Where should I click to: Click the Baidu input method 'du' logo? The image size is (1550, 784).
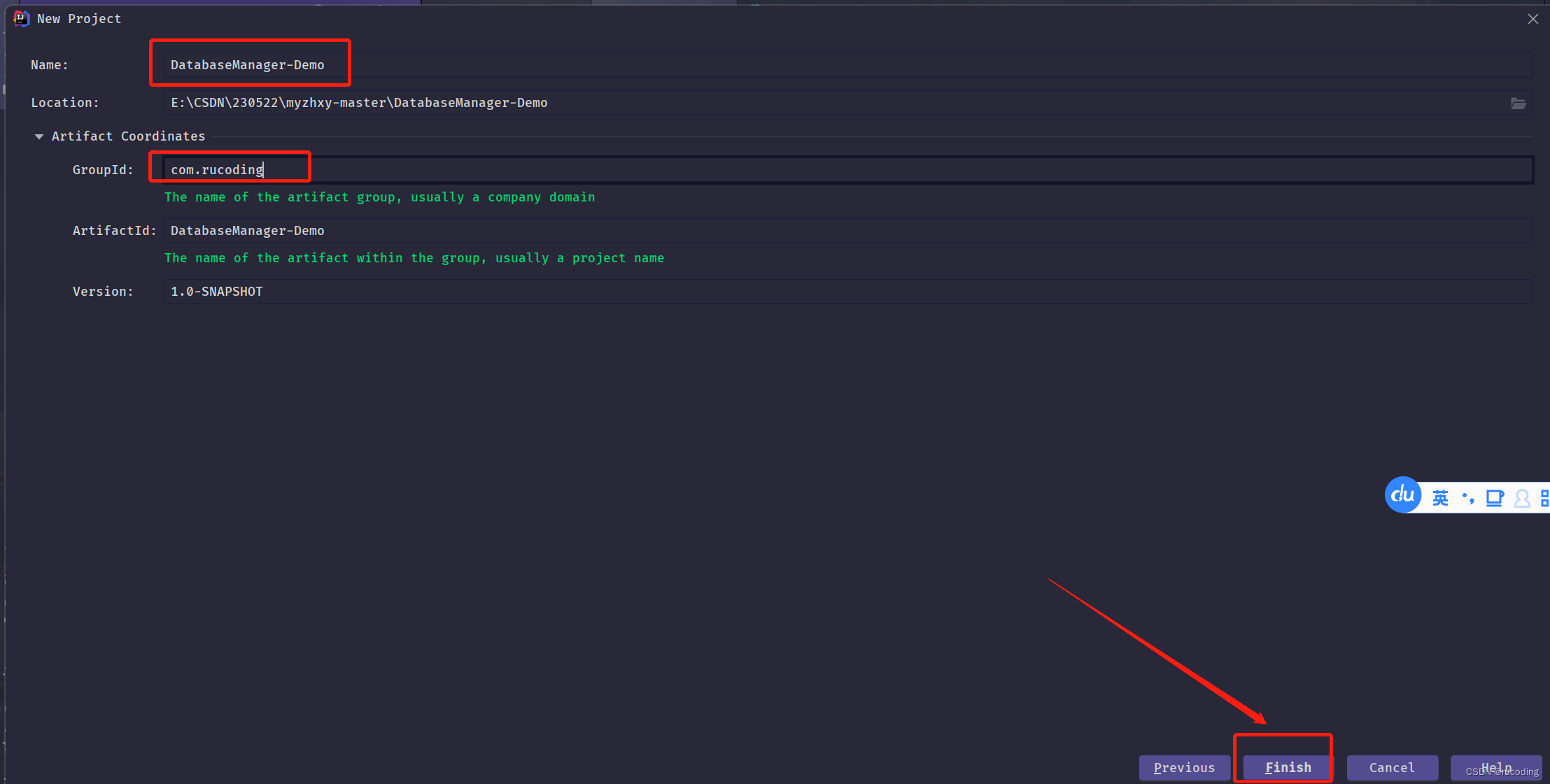1402,495
